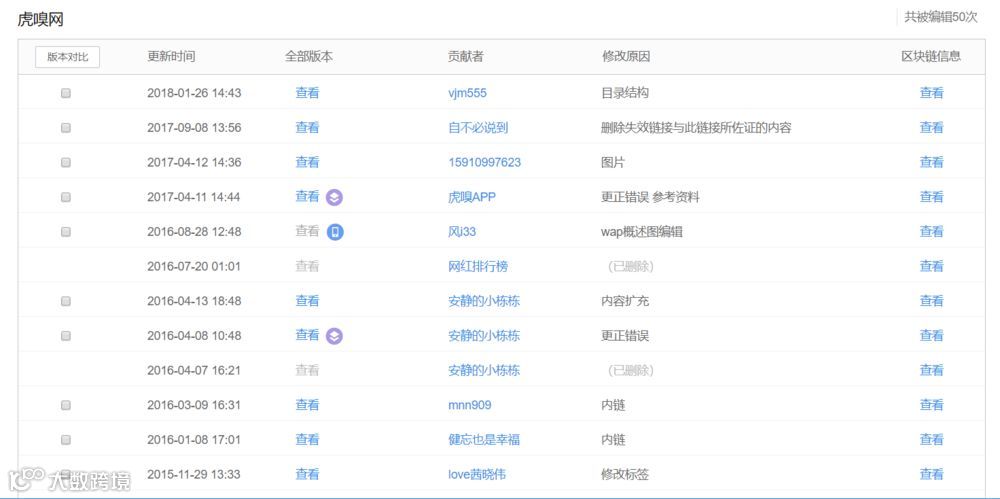This screenshot has height=499, width=1000.
Task: Open contributor 网红排行榜 link
Action: click(x=478, y=266)
